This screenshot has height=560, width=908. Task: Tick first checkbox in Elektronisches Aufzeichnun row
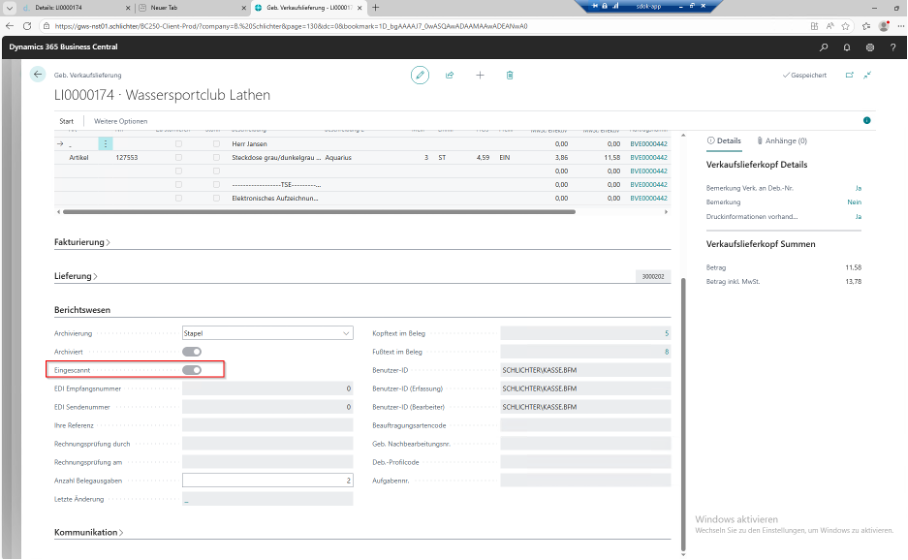(178, 198)
